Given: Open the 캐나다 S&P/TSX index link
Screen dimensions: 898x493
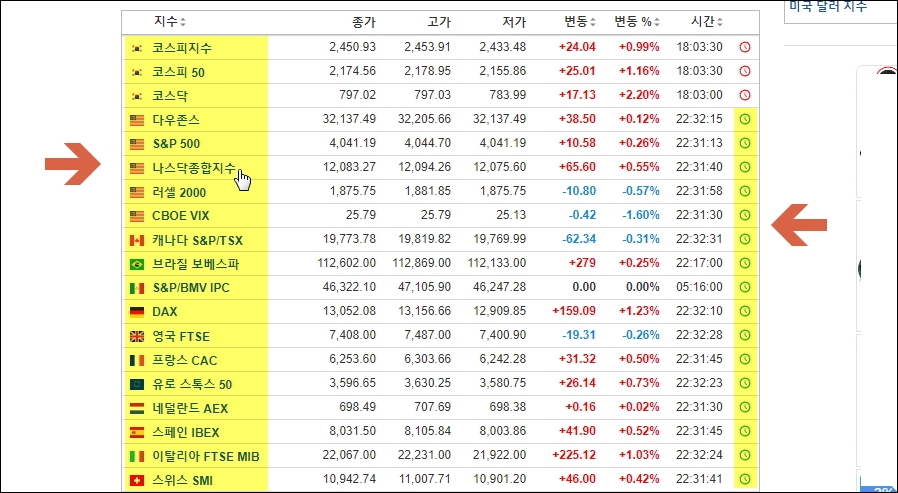Looking at the screenshot, I should coord(198,240).
